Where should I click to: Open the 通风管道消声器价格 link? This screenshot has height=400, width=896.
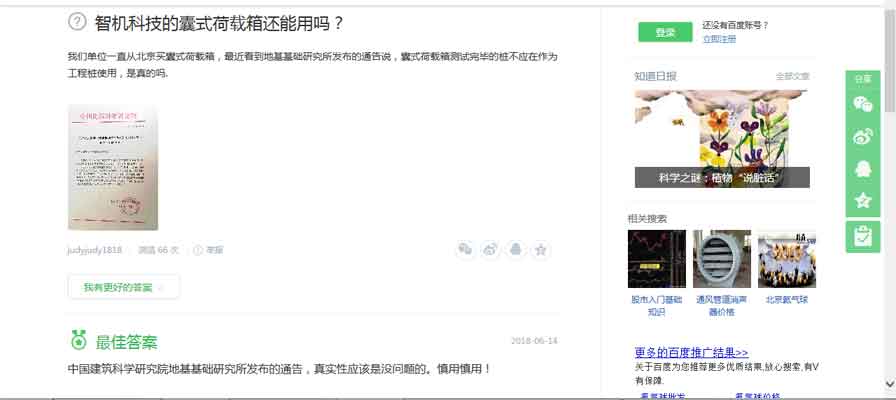point(721,306)
